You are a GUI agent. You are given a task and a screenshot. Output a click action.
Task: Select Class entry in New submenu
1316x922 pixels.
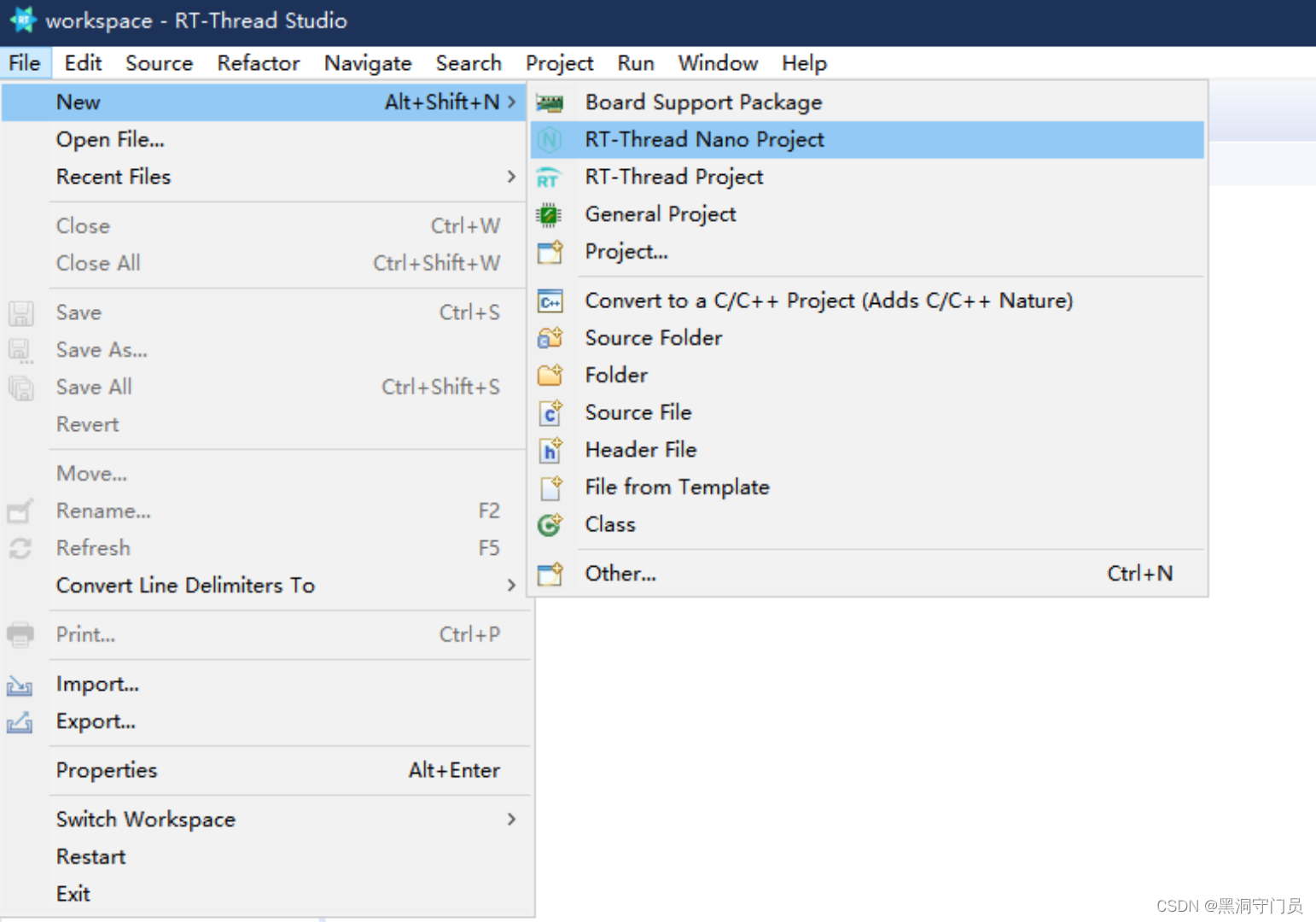click(x=867, y=524)
